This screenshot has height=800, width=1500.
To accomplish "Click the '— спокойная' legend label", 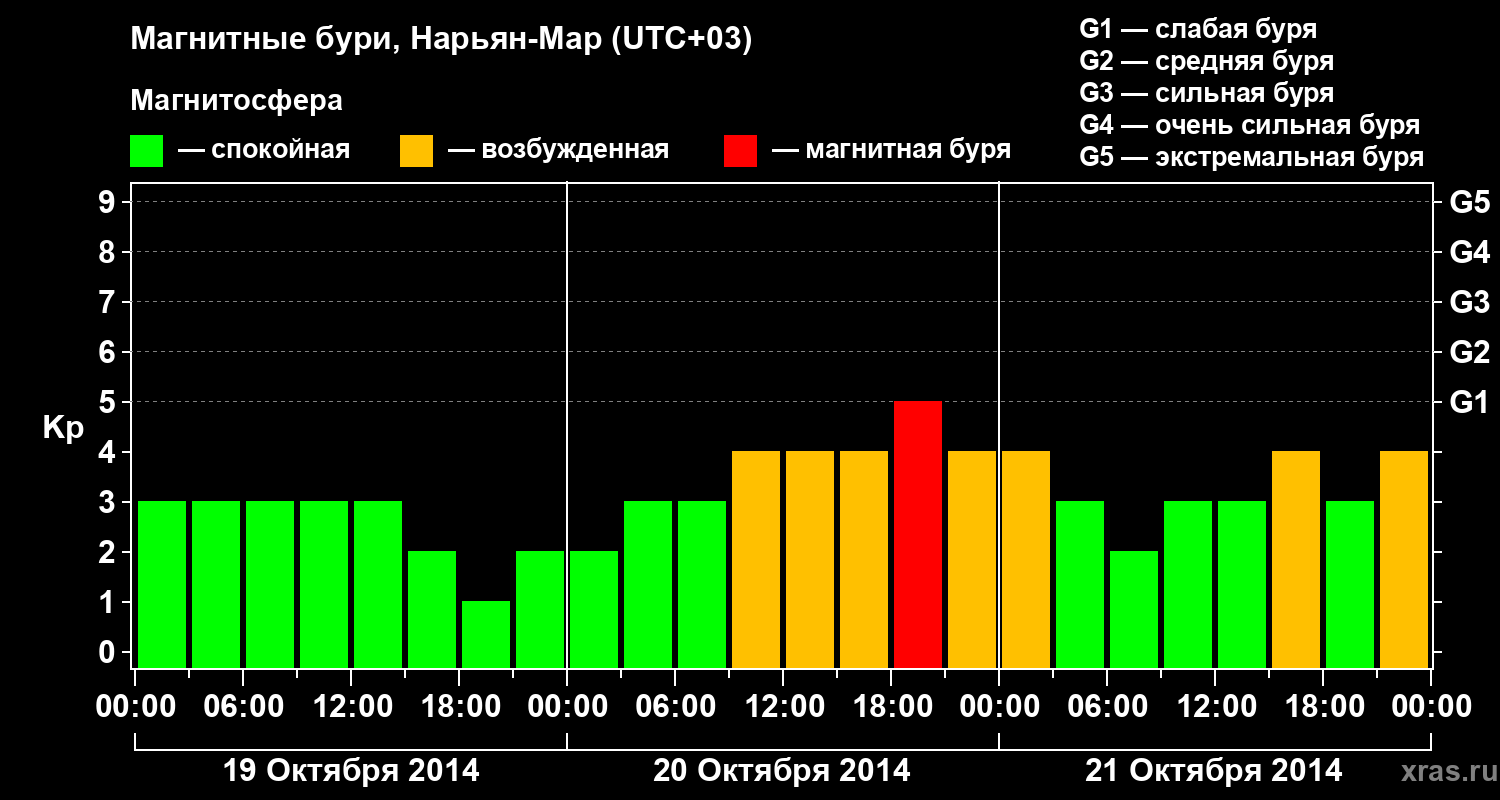I will click(x=264, y=151).
